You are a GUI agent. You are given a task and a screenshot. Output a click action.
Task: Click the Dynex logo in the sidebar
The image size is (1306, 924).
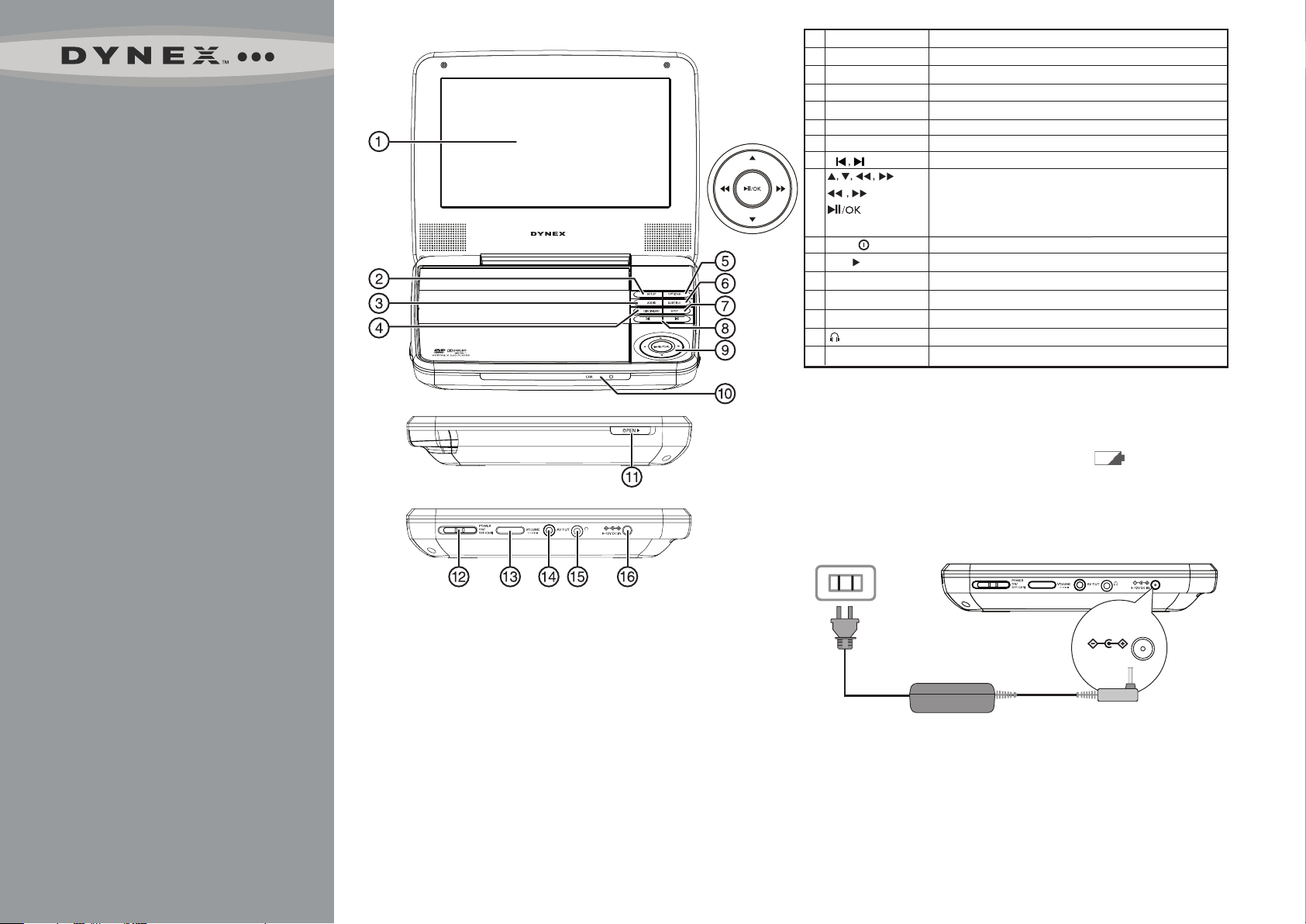coord(167,57)
